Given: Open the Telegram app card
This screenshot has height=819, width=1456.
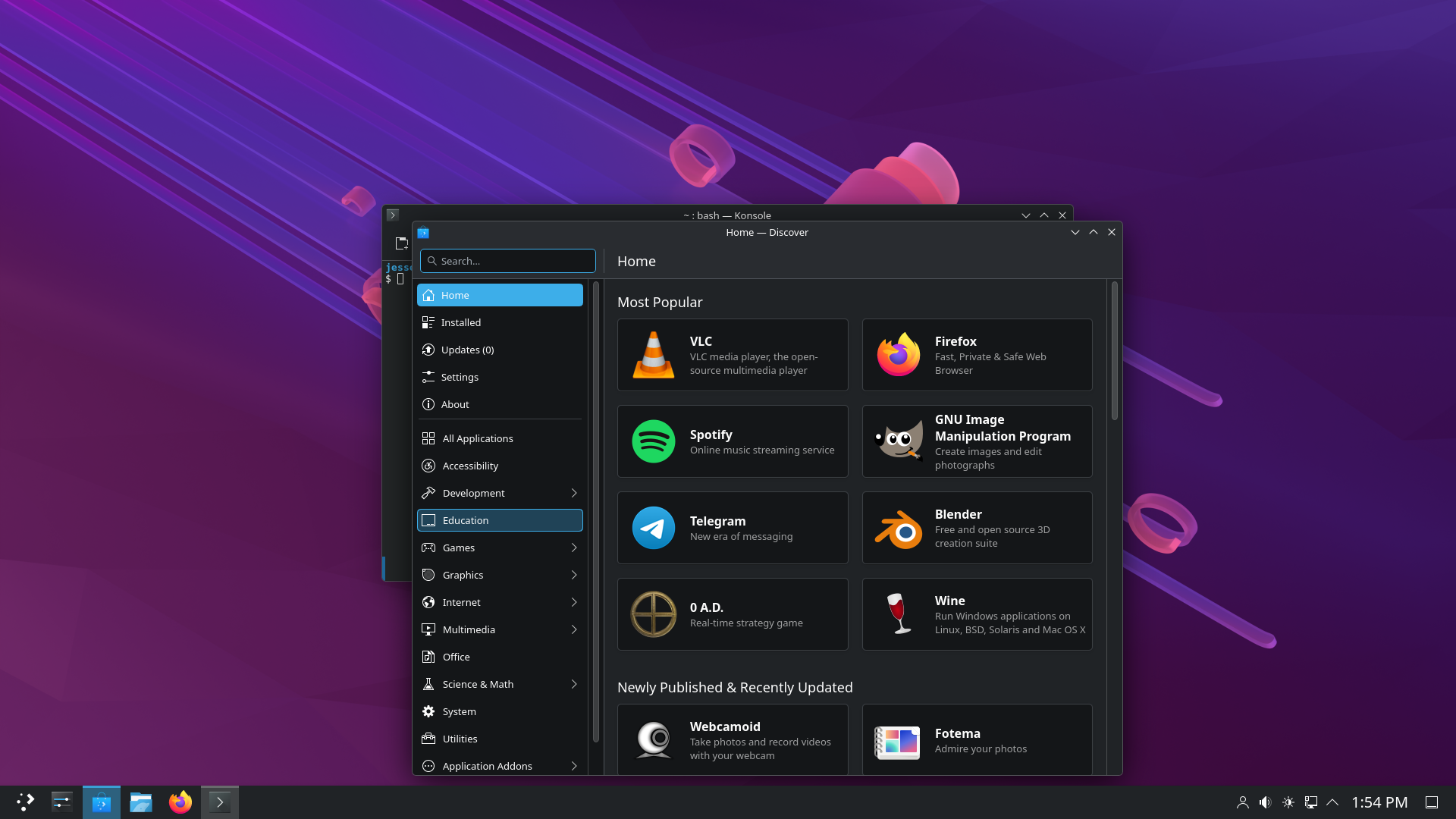Looking at the screenshot, I should pos(733,528).
